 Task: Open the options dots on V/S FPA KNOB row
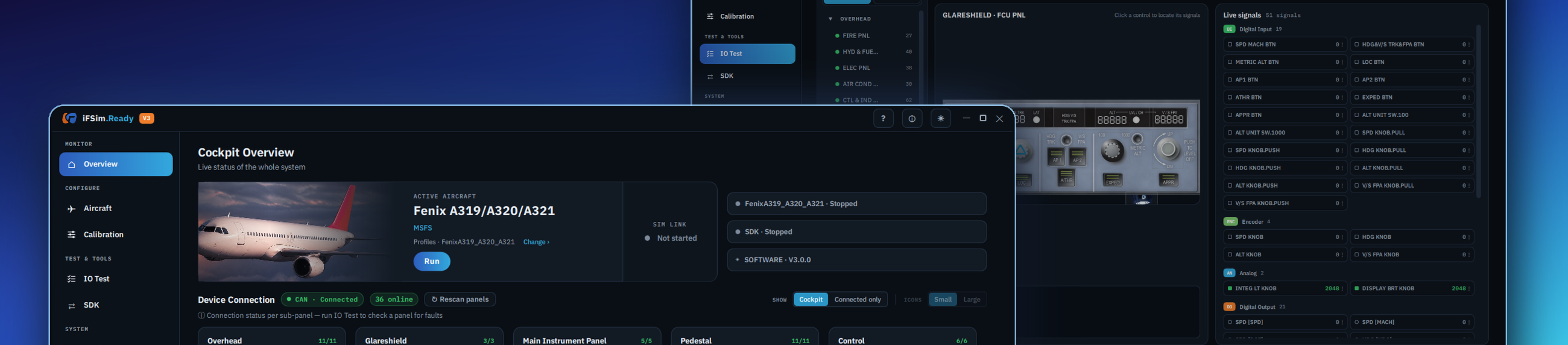point(1468,255)
